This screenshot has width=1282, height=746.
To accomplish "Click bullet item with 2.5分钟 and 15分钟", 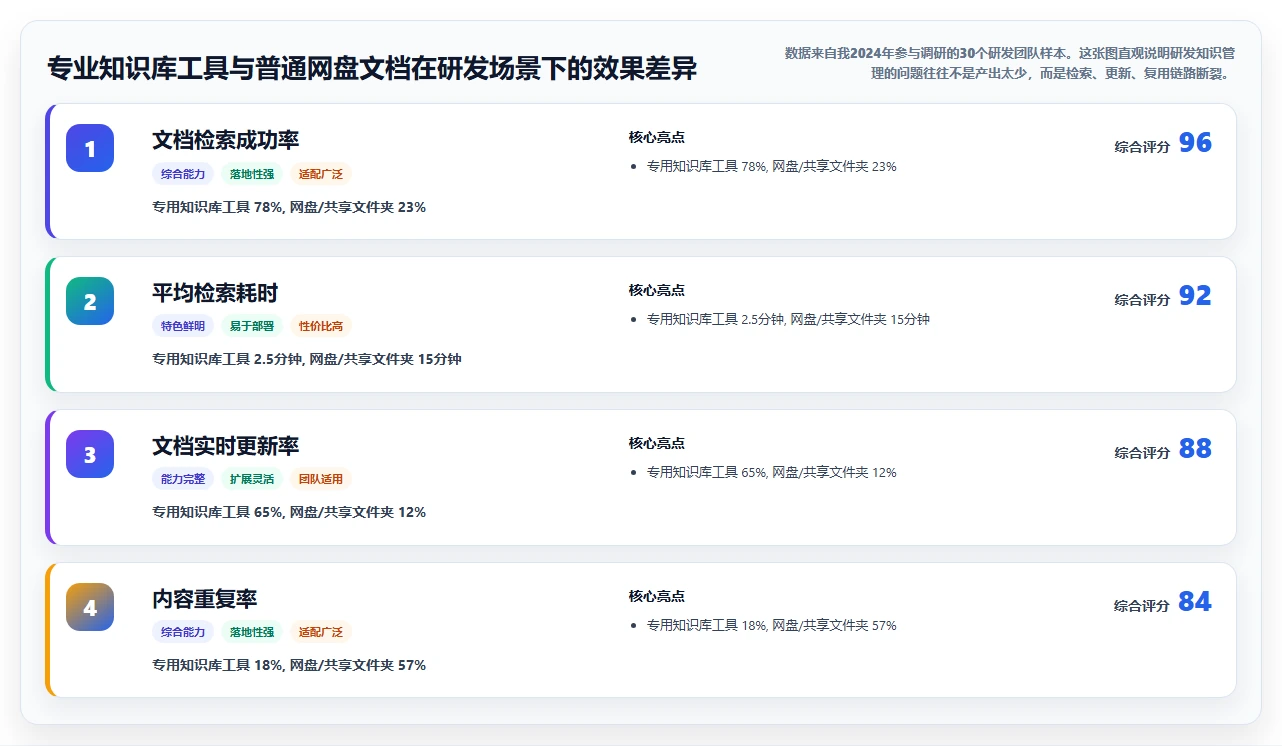I will point(788,320).
